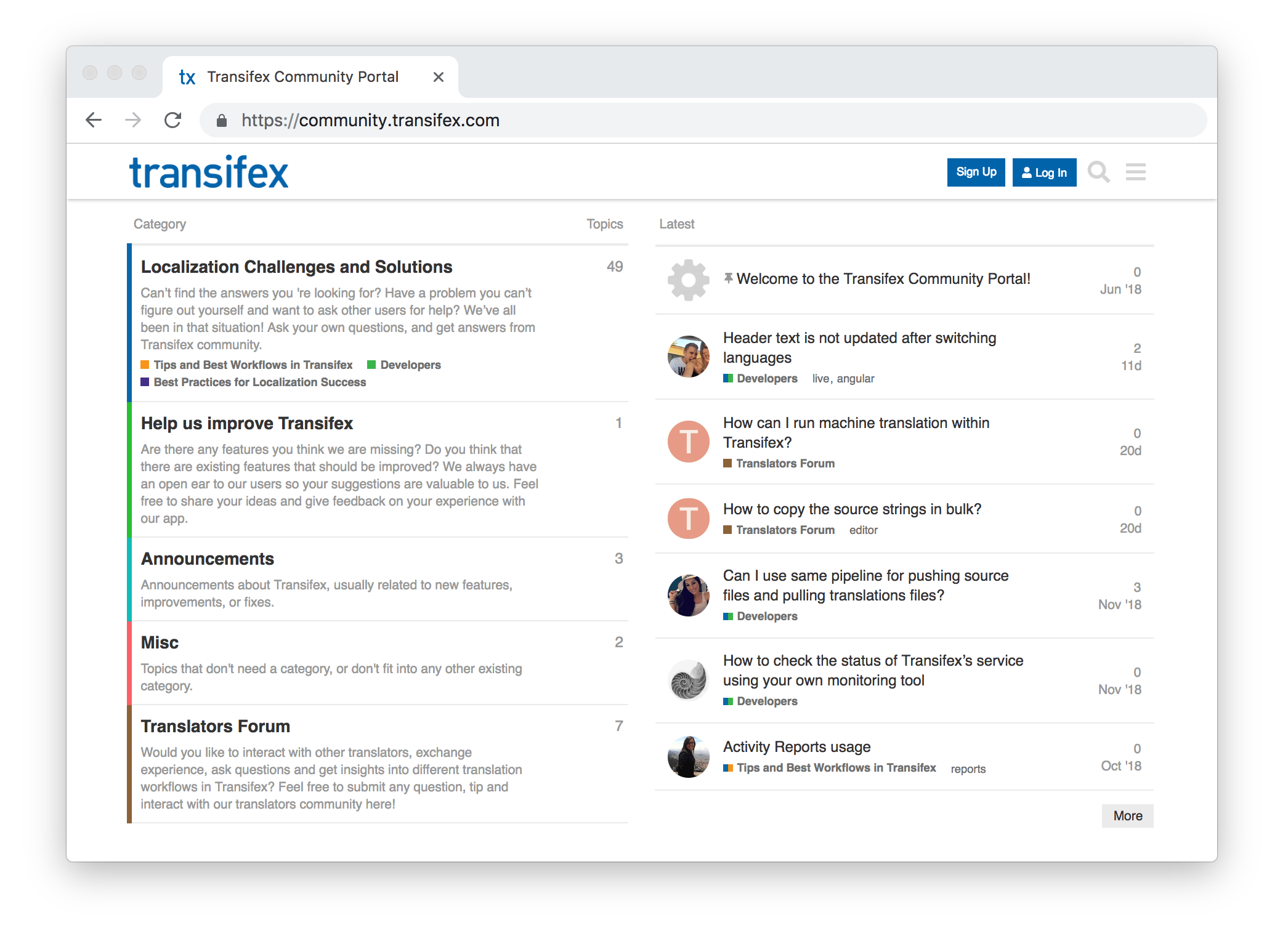Load more topics with More button
Viewport: 1288px width, 925px height.
(x=1127, y=815)
